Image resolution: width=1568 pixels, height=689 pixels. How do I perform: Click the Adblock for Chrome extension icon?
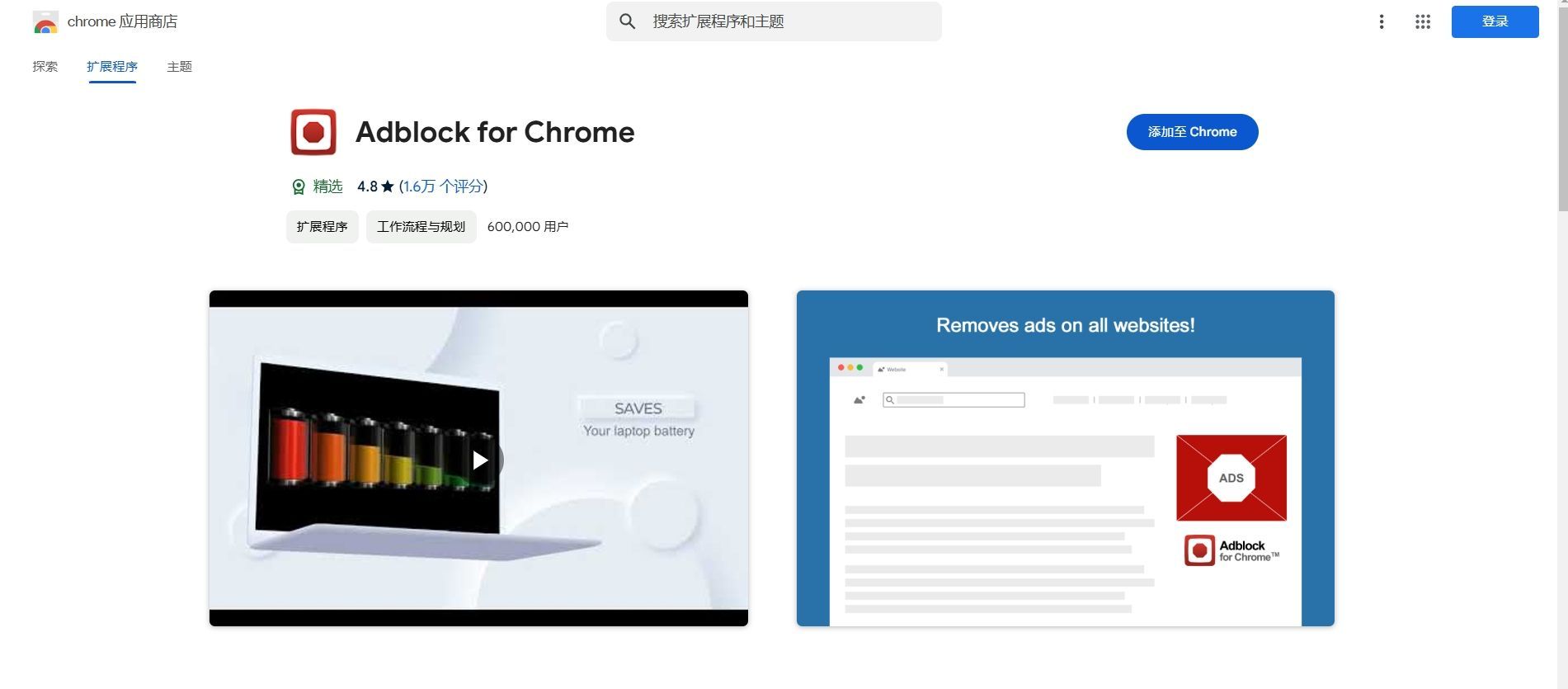313,132
